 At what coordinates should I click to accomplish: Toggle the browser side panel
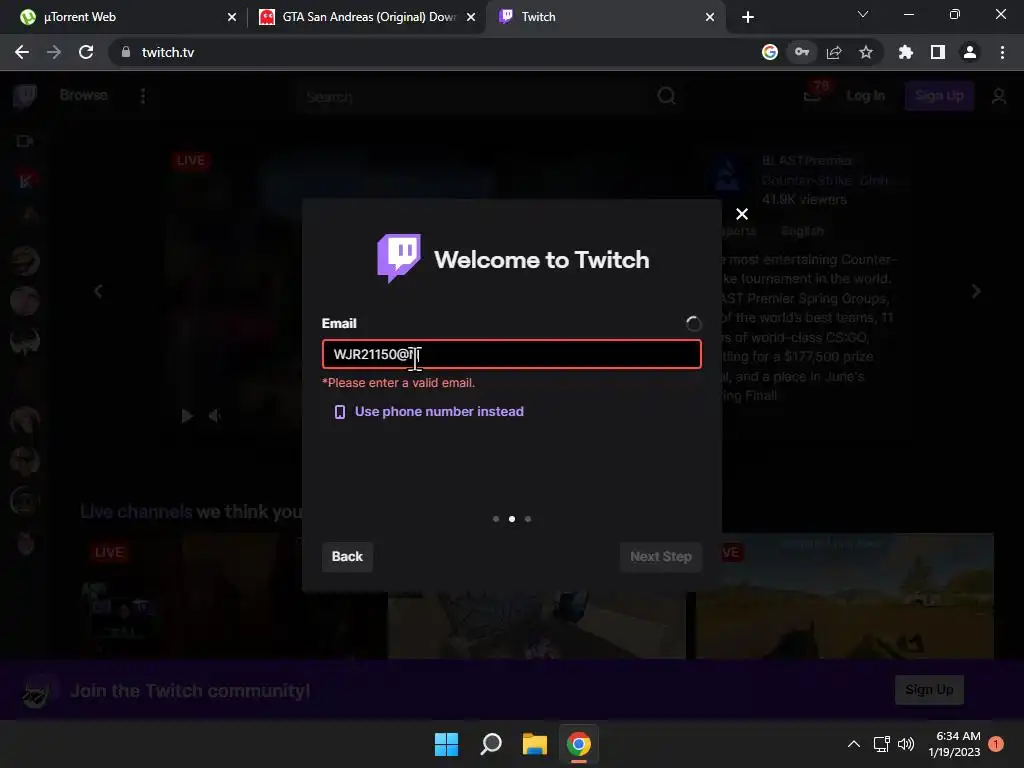pyautogui.click(x=938, y=52)
